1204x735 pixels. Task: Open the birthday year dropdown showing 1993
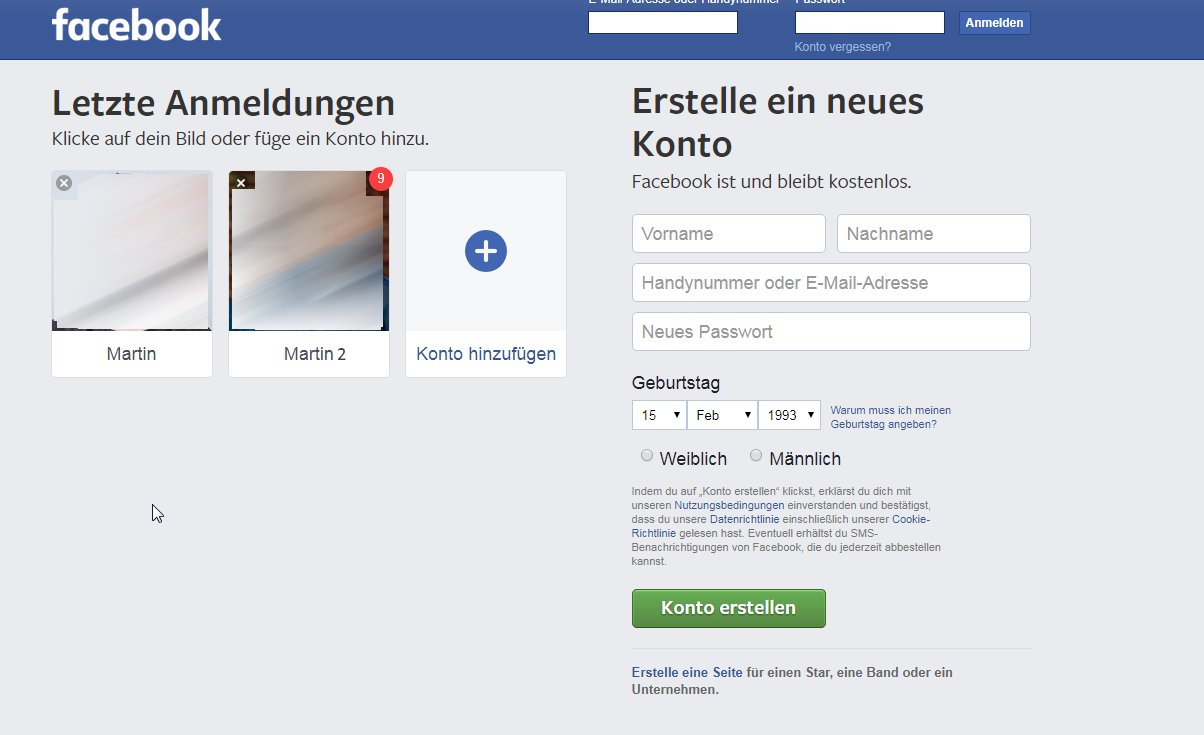[790, 415]
